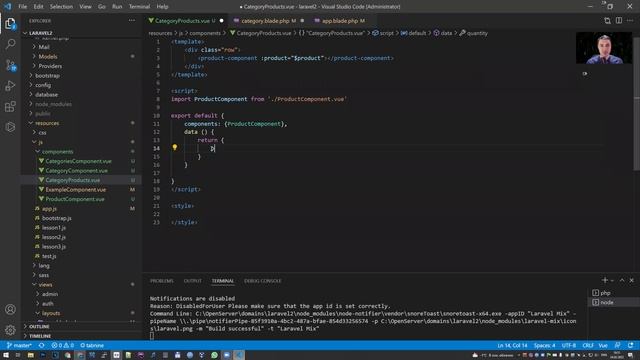640x360 pixels.
Task: Switch to the PROBLEMS panel tab
Action: [x=162, y=281]
